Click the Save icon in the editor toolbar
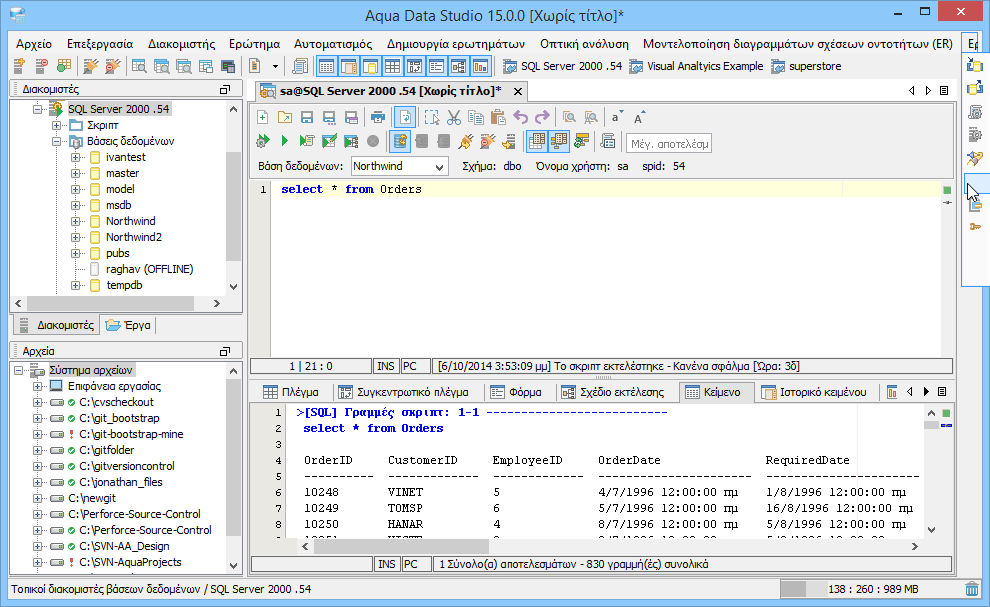Image resolution: width=990 pixels, height=607 pixels. click(306, 117)
